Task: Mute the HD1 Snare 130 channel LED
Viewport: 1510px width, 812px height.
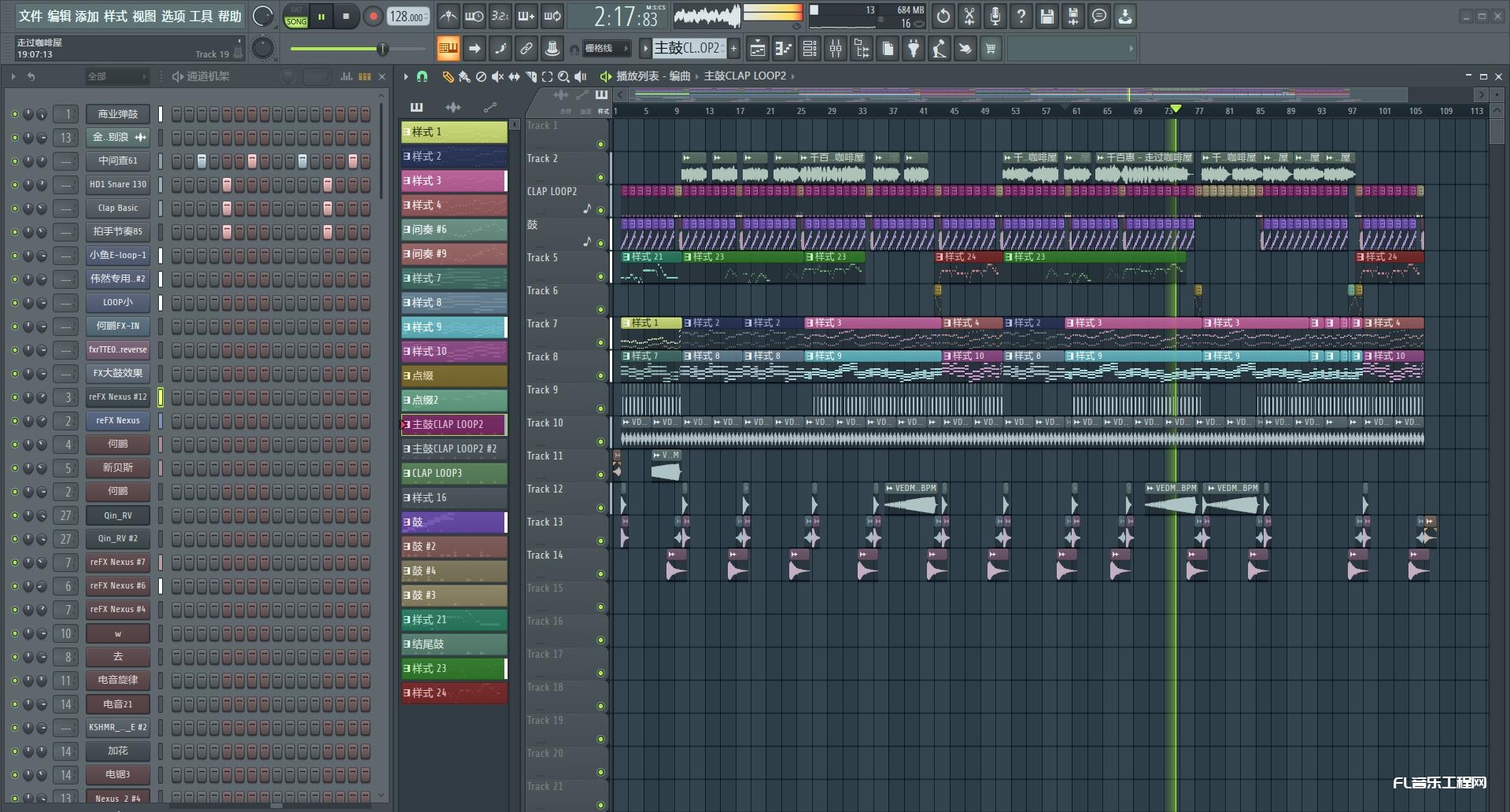Action: (x=14, y=185)
